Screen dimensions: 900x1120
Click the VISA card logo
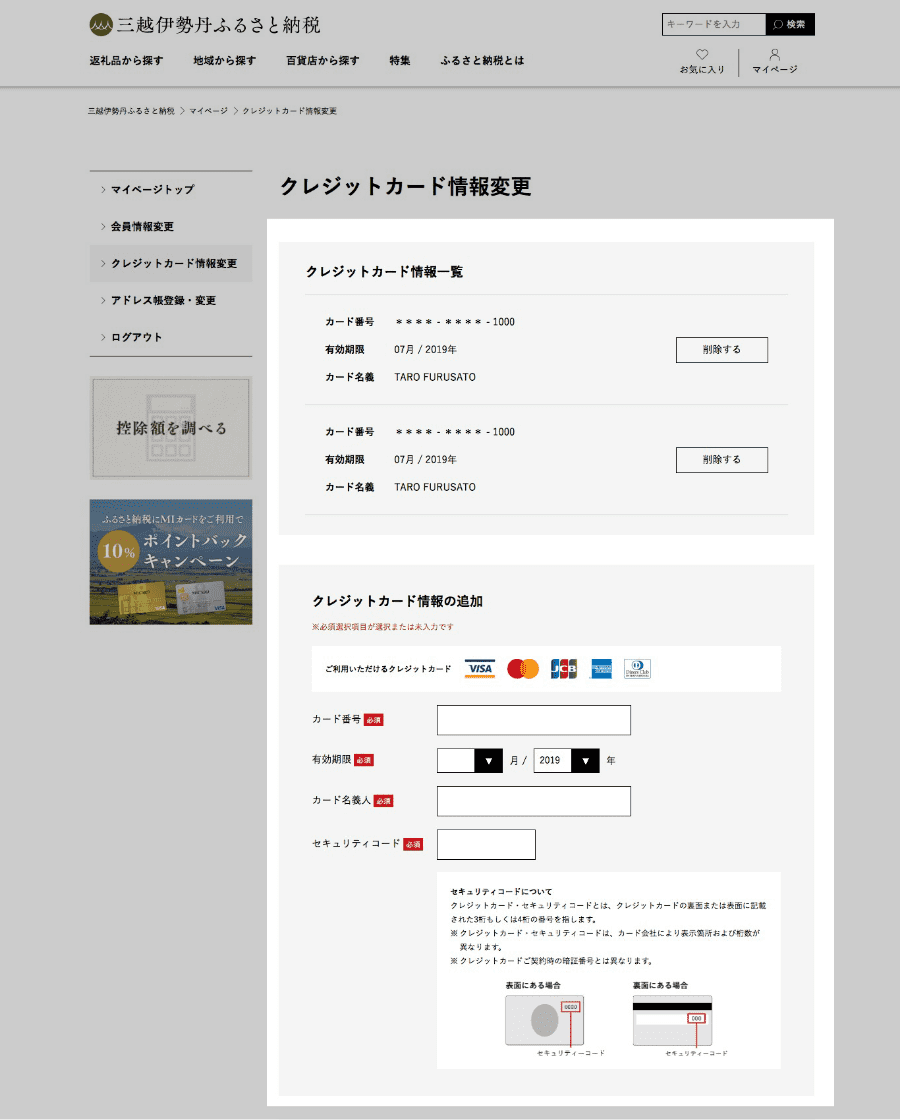(480, 669)
